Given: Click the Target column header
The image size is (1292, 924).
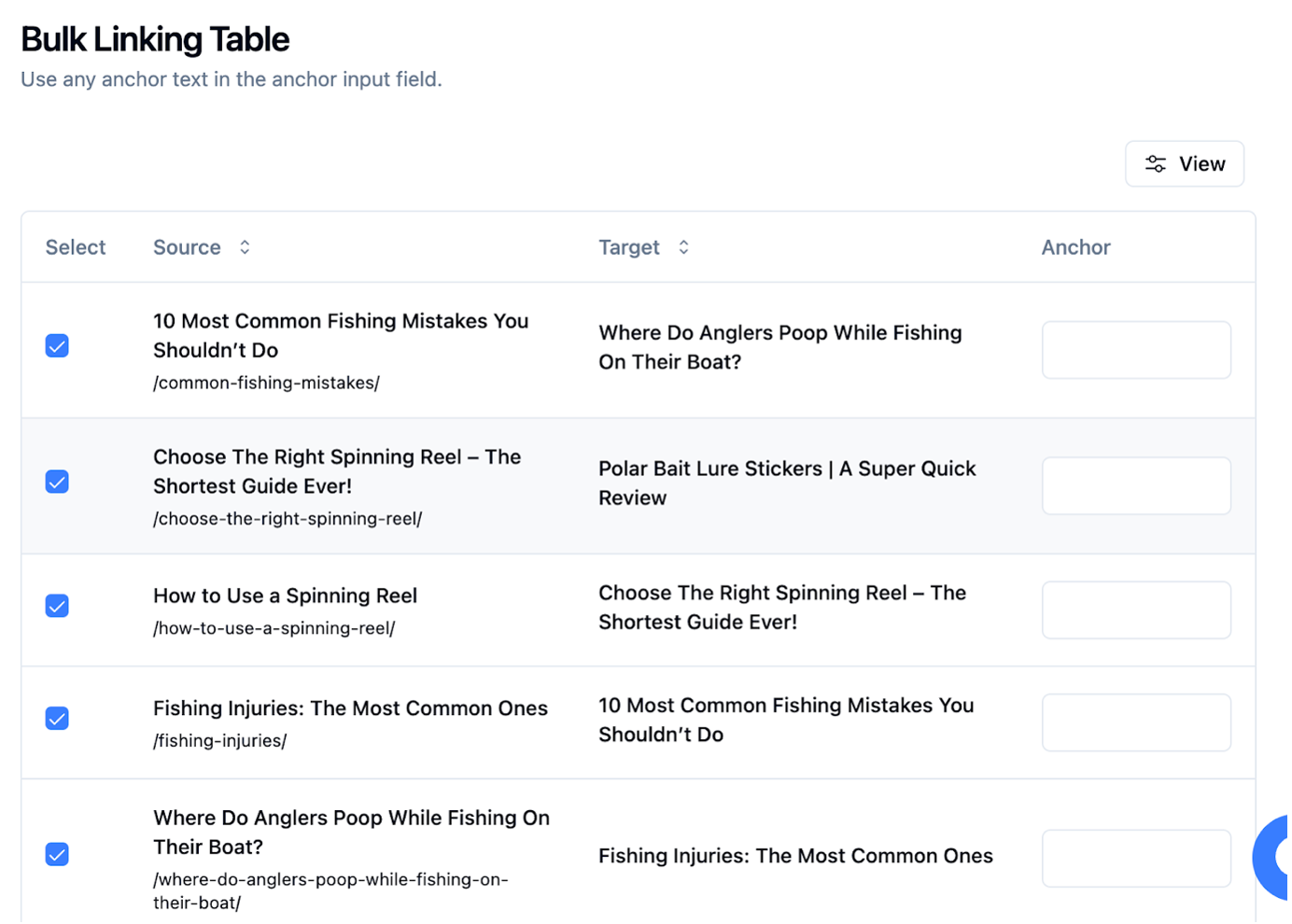Looking at the screenshot, I should click(628, 246).
